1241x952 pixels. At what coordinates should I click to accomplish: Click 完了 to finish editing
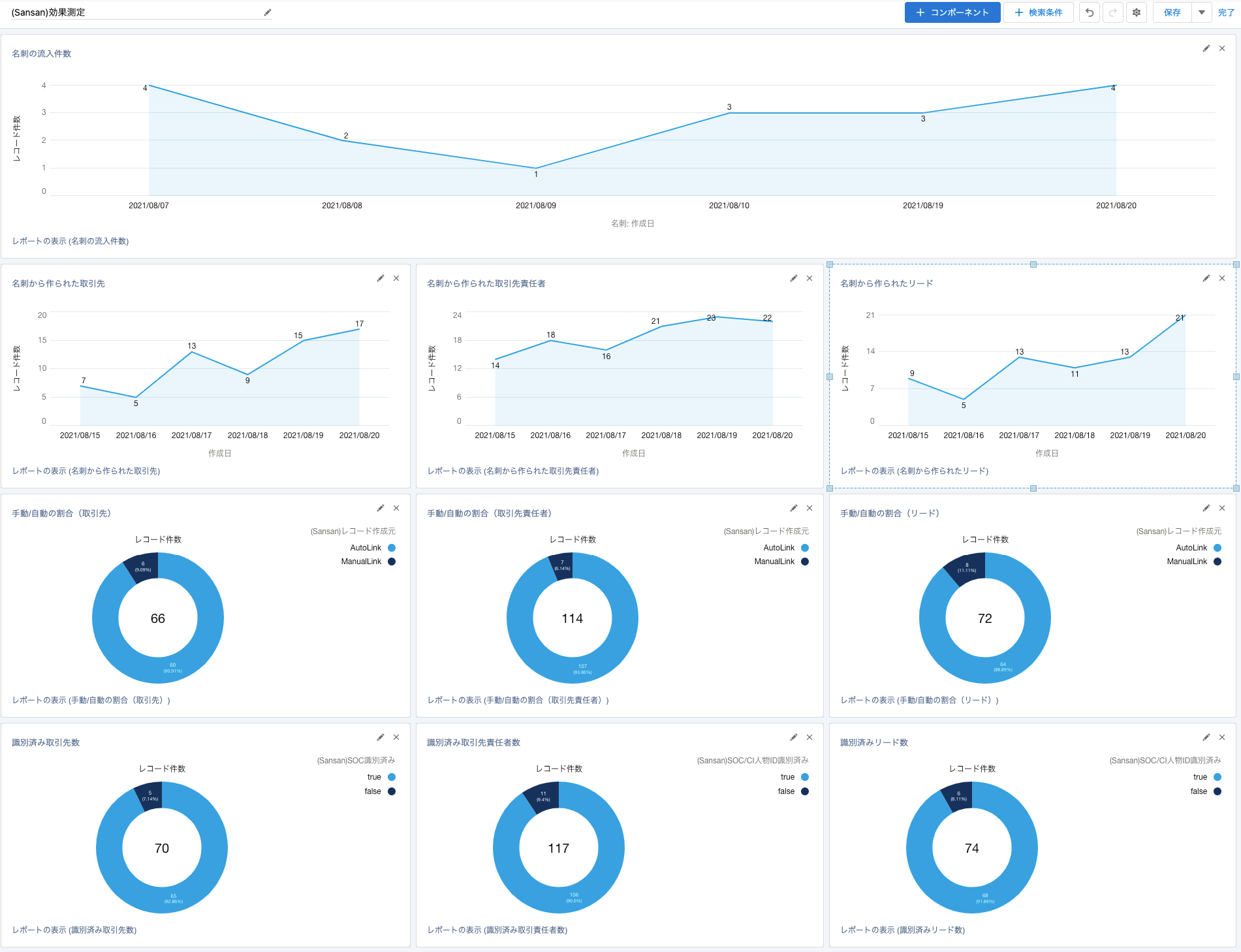pyautogui.click(x=1226, y=12)
